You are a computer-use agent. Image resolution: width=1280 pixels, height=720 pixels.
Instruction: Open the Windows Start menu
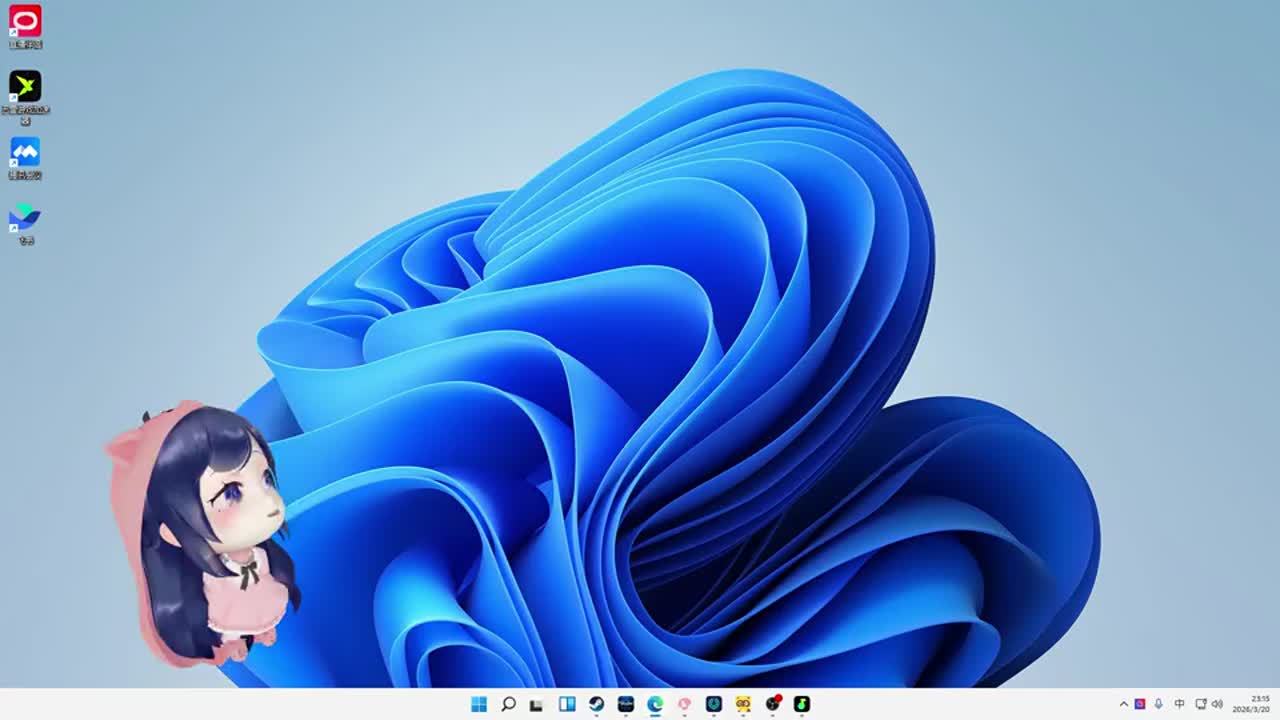[479, 704]
